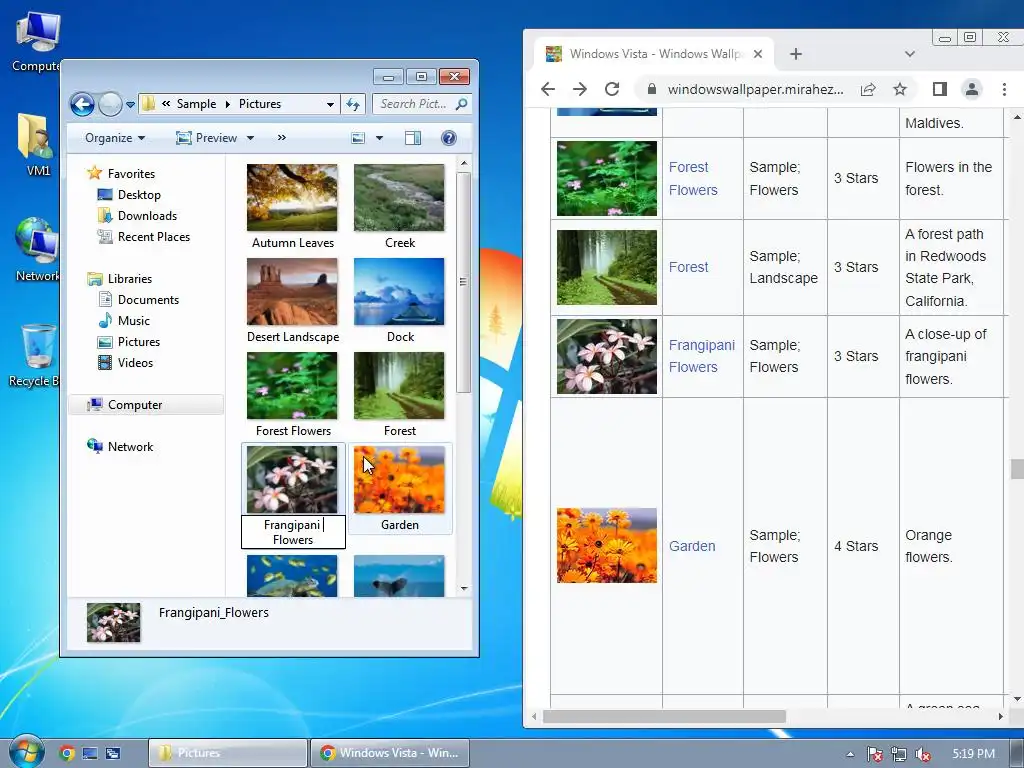Select the Garden file thumbnail in Explorer

pos(399,479)
